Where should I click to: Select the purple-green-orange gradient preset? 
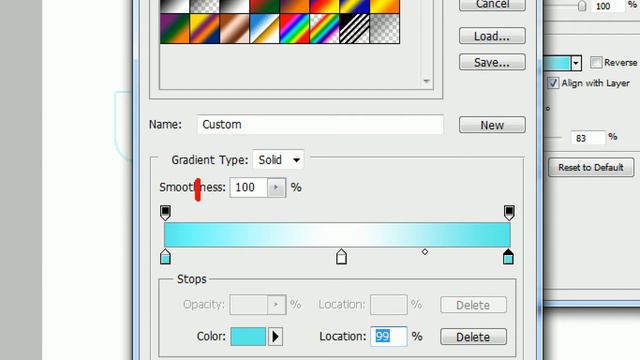click(175, 29)
